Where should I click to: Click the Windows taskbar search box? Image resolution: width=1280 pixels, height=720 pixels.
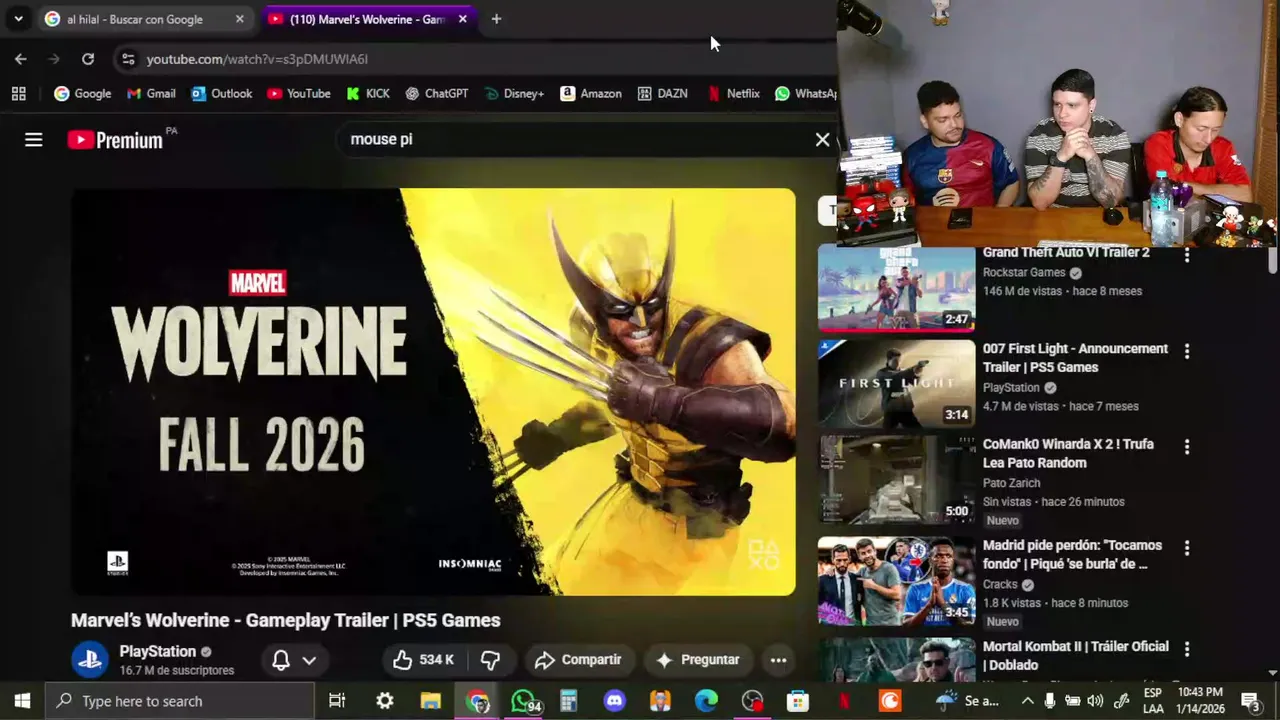180,701
